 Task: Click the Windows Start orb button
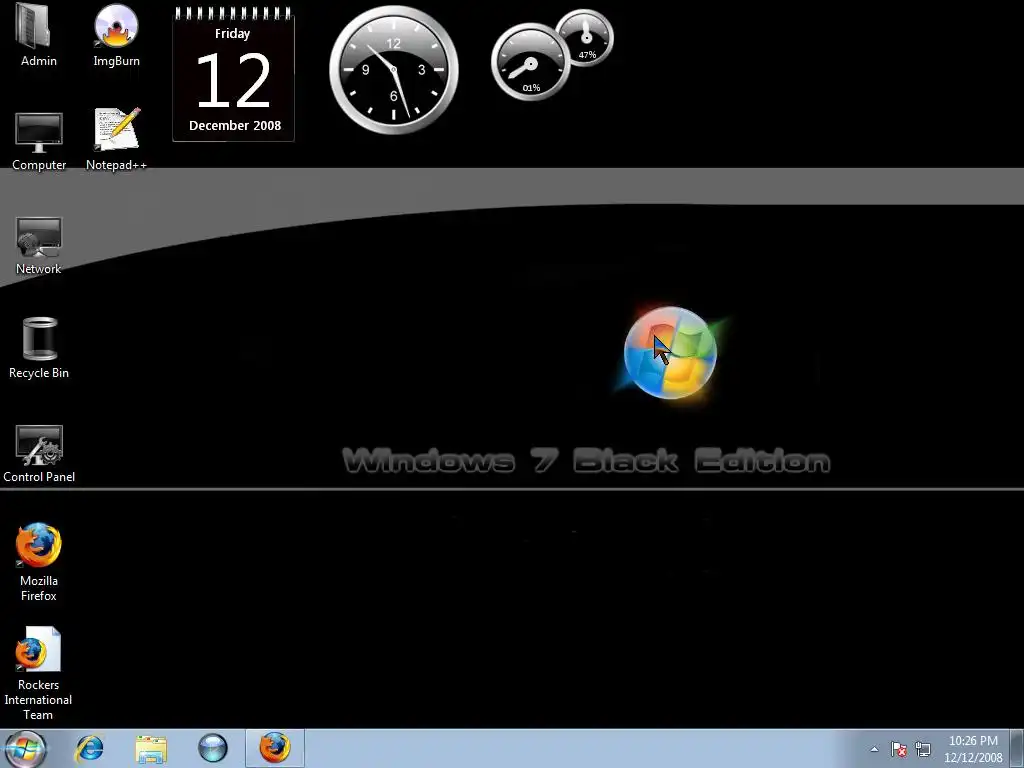pos(25,748)
